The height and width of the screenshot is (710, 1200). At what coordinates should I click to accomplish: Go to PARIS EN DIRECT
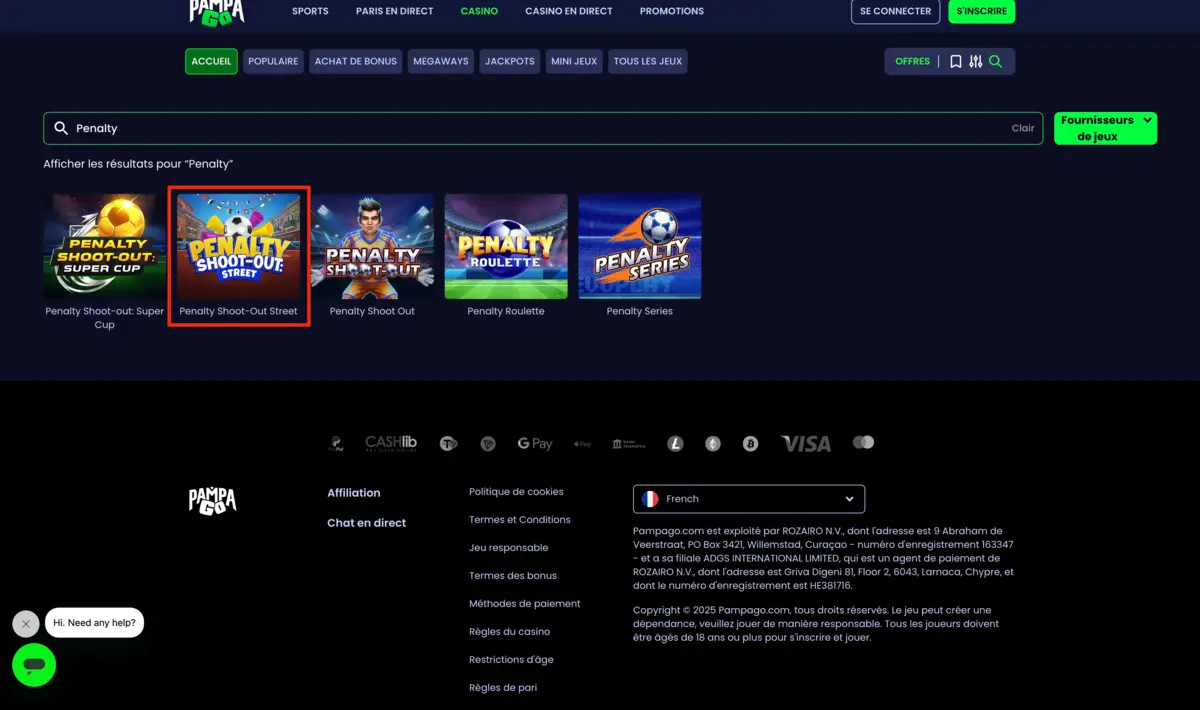(x=395, y=11)
